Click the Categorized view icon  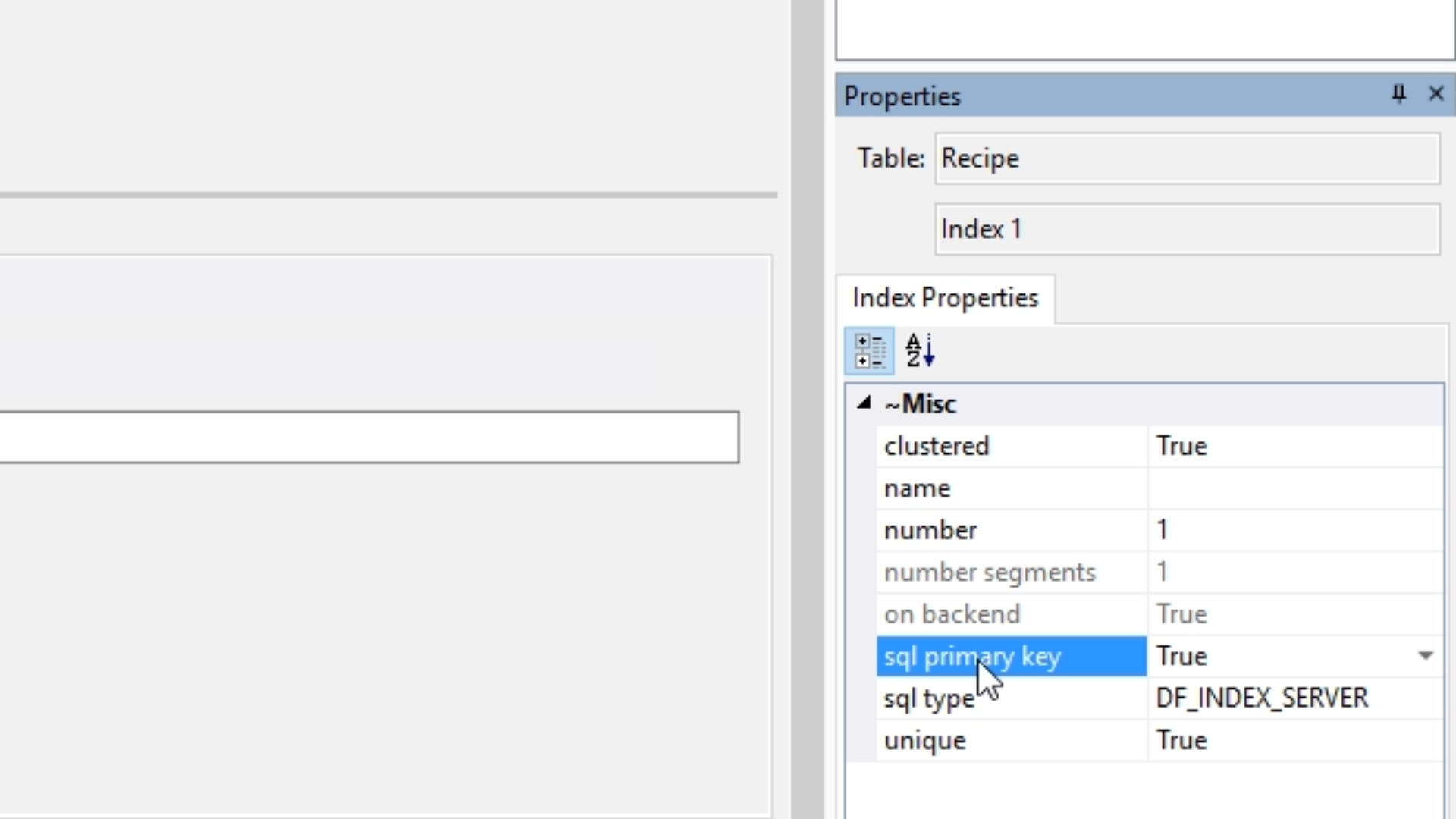pos(869,351)
